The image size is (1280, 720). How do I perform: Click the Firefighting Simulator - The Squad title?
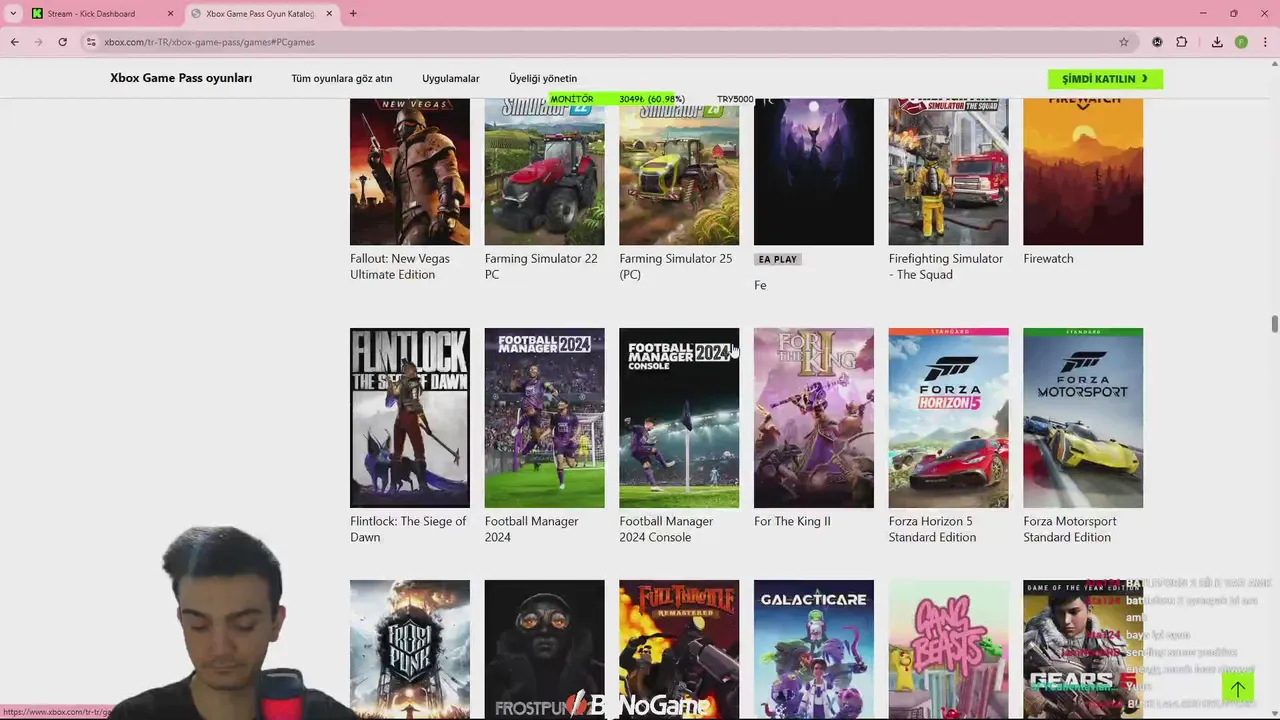(x=946, y=266)
